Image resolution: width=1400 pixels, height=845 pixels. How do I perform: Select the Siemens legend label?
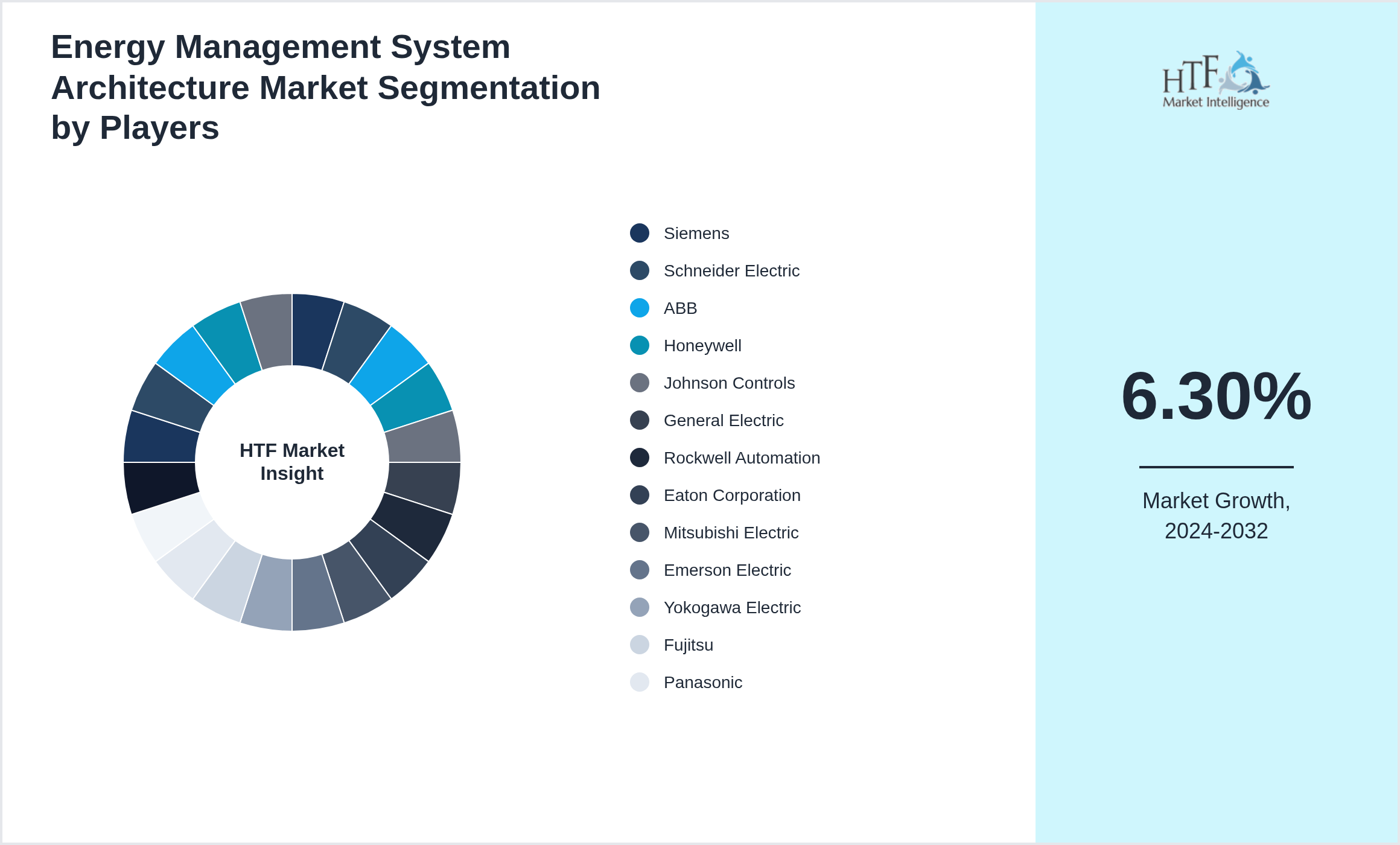click(696, 234)
